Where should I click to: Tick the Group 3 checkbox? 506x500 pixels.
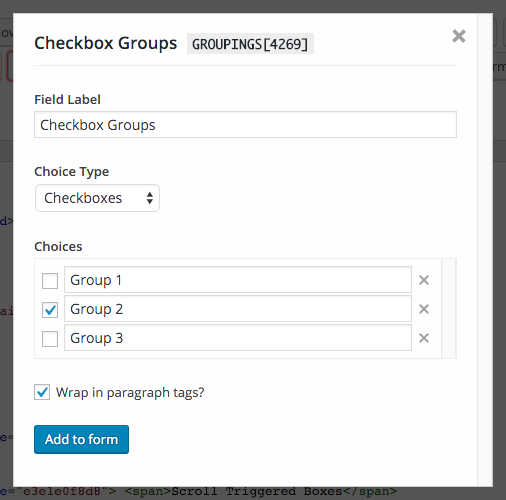point(50,339)
